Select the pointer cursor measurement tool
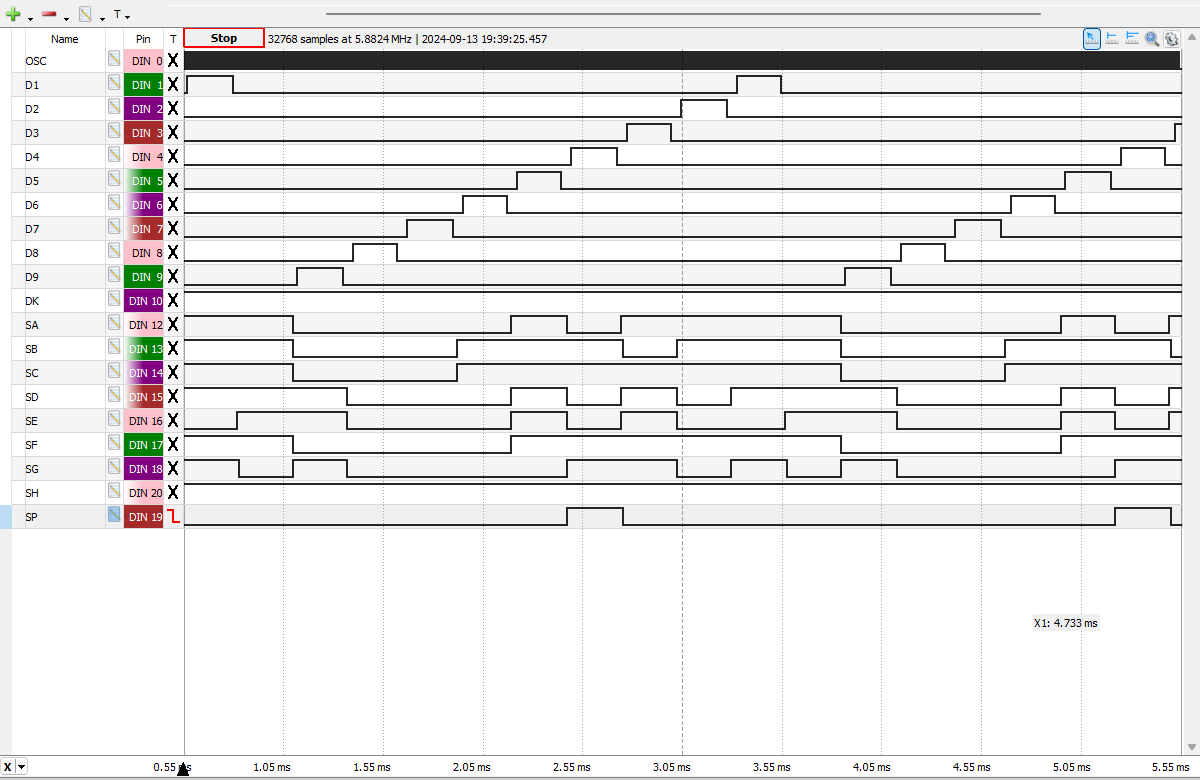The image size is (1200, 780). pyautogui.click(x=1092, y=38)
